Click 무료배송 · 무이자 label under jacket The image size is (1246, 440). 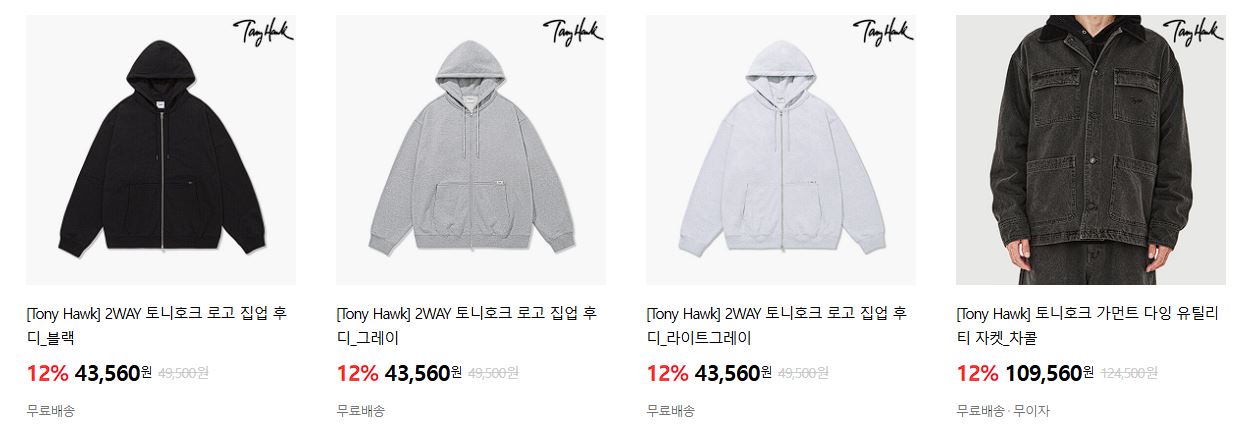[1003, 411]
